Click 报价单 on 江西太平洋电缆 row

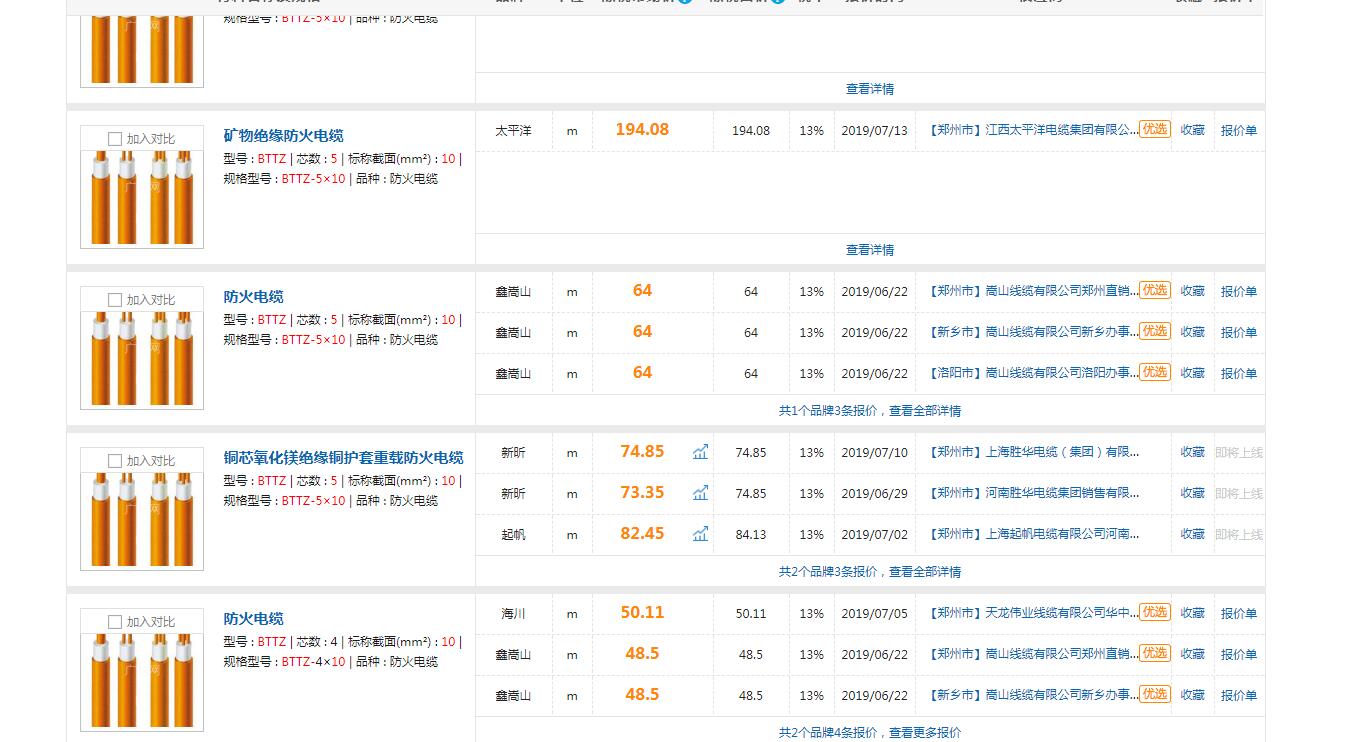click(x=1239, y=130)
